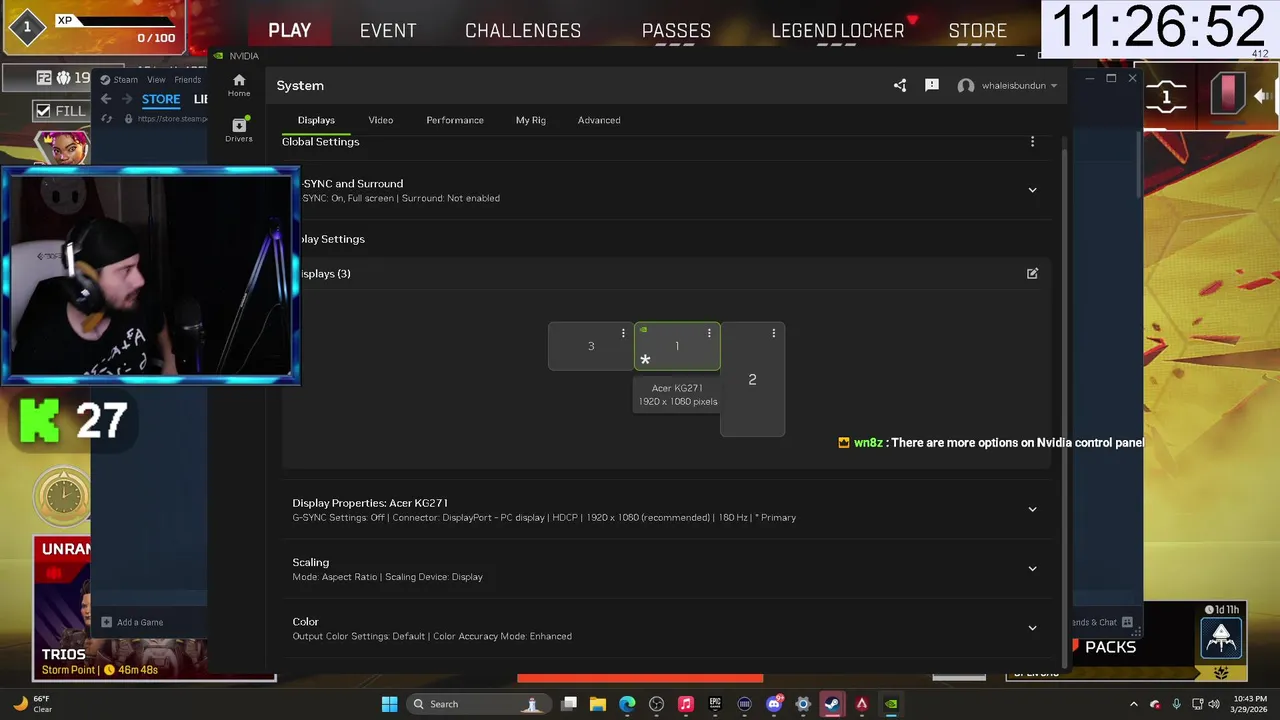Click the Steam page reload icon
Viewport: 1280px width, 720px height.
tap(107, 119)
